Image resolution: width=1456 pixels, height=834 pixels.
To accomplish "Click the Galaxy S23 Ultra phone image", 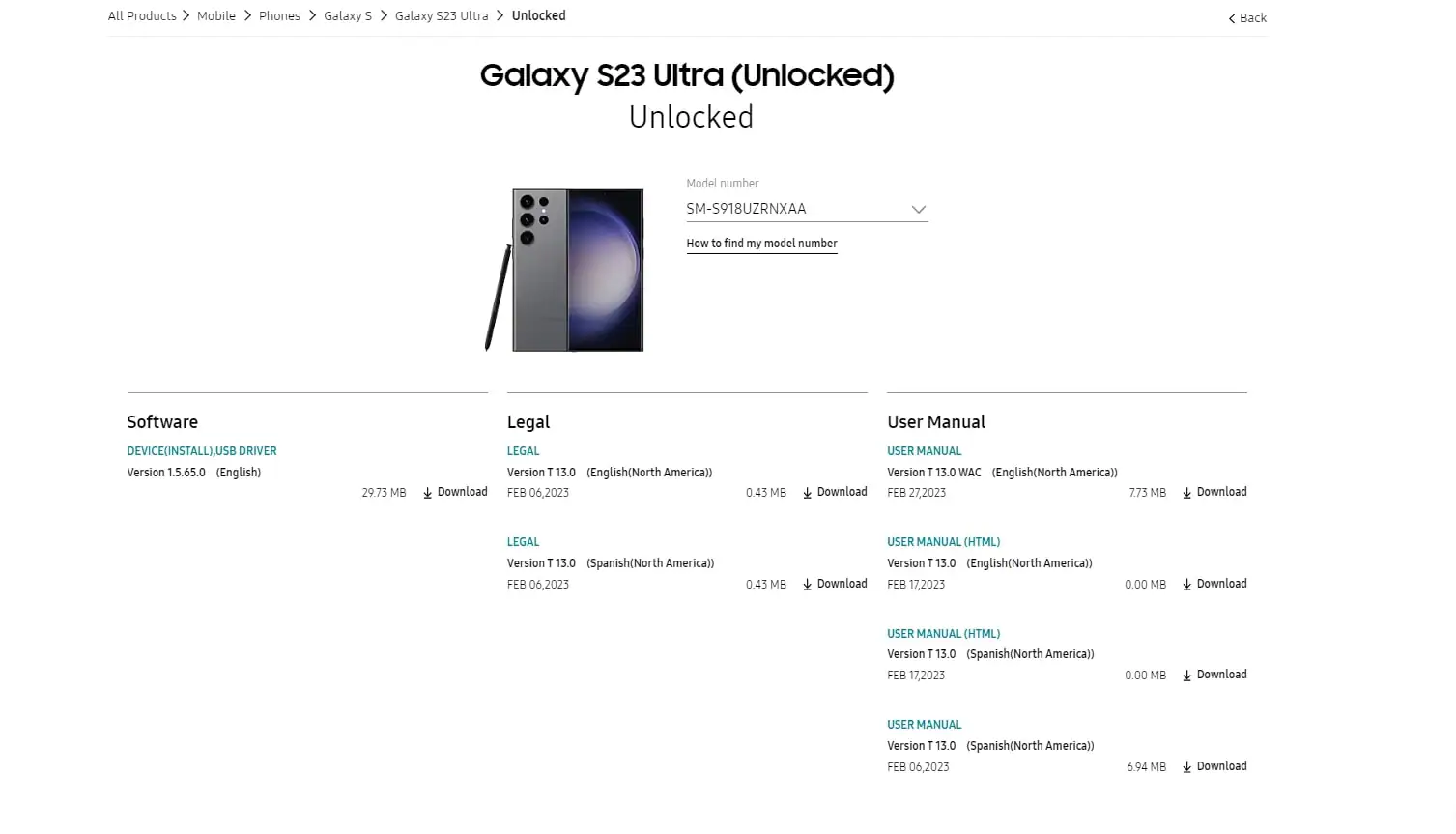I will click(565, 270).
